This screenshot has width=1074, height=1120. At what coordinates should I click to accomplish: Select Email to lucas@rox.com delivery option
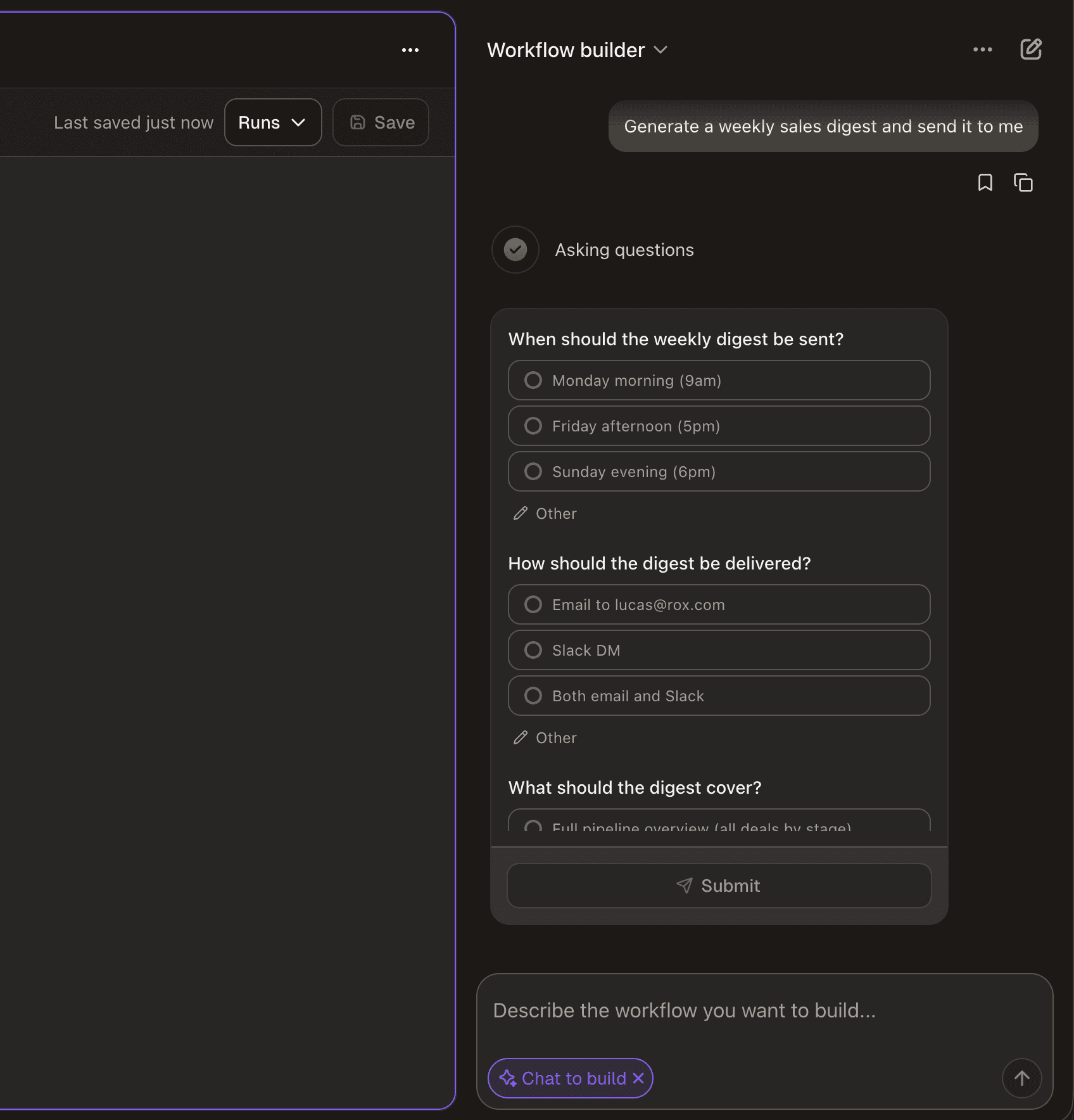coord(718,604)
